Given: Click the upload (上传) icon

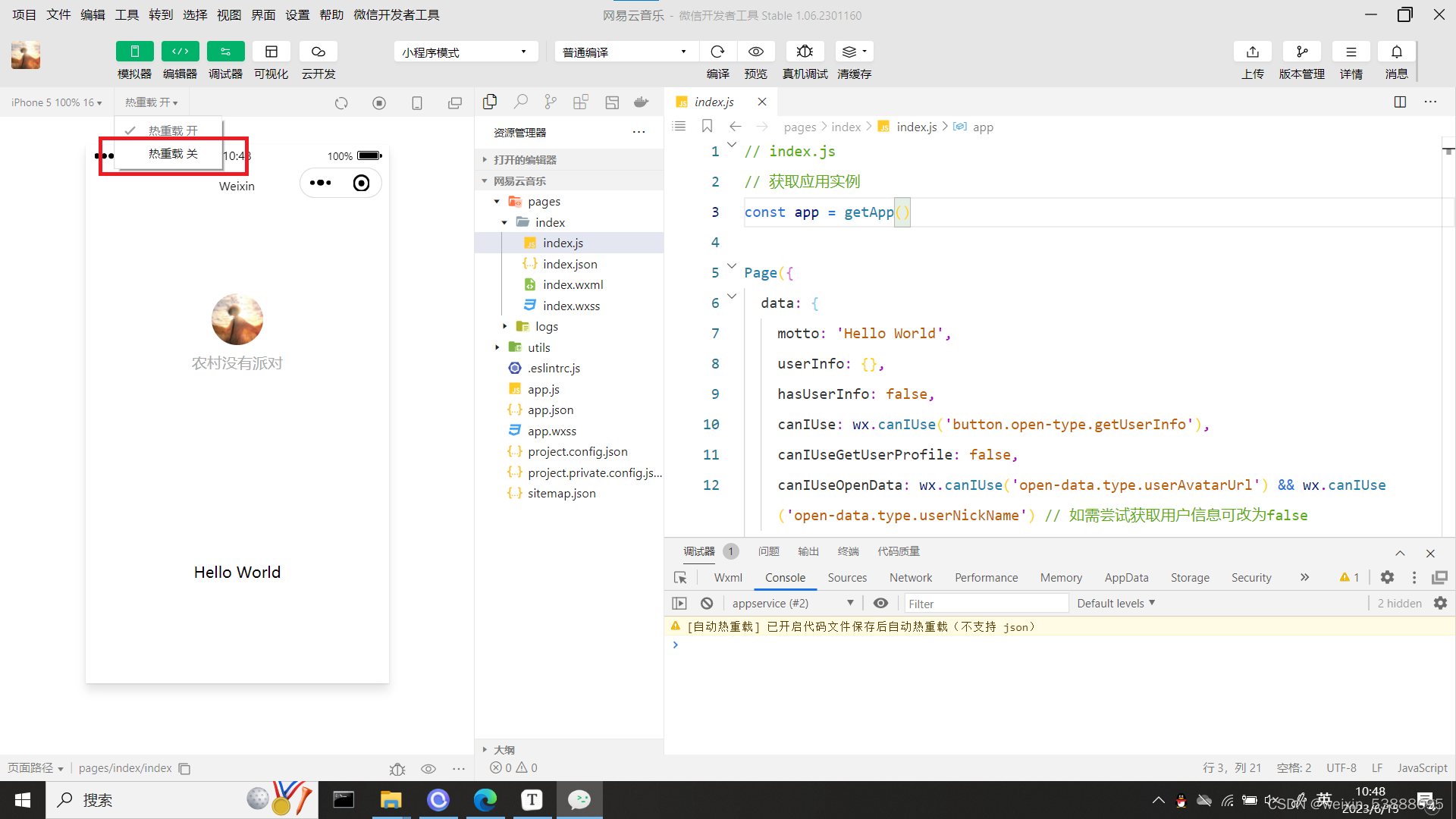Looking at the screenshot, I should (1252, 52).
